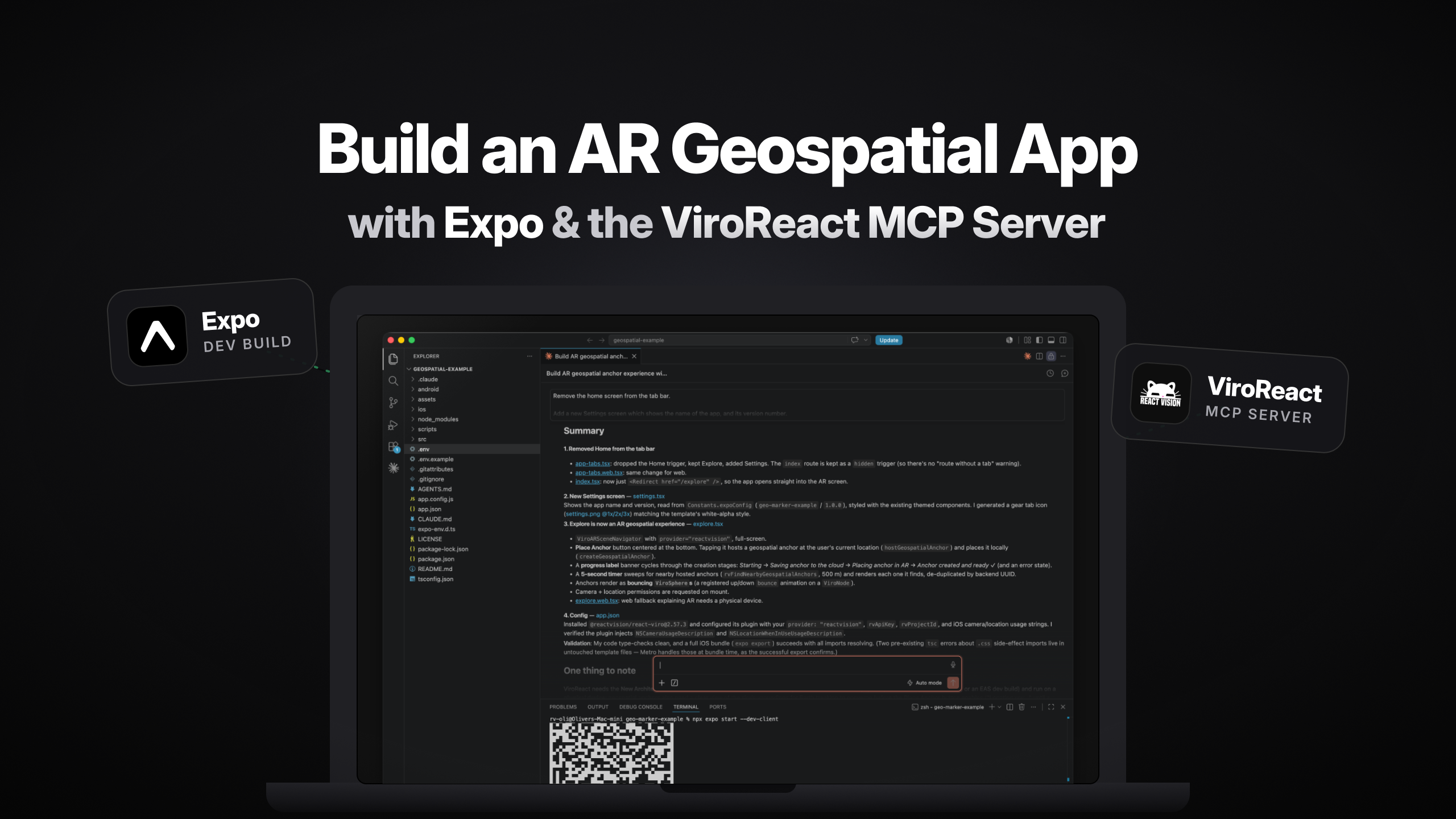Viewport: 1456px width, 819px height.
Task: Click the chat icon in command center
Action: click(854, 340)
